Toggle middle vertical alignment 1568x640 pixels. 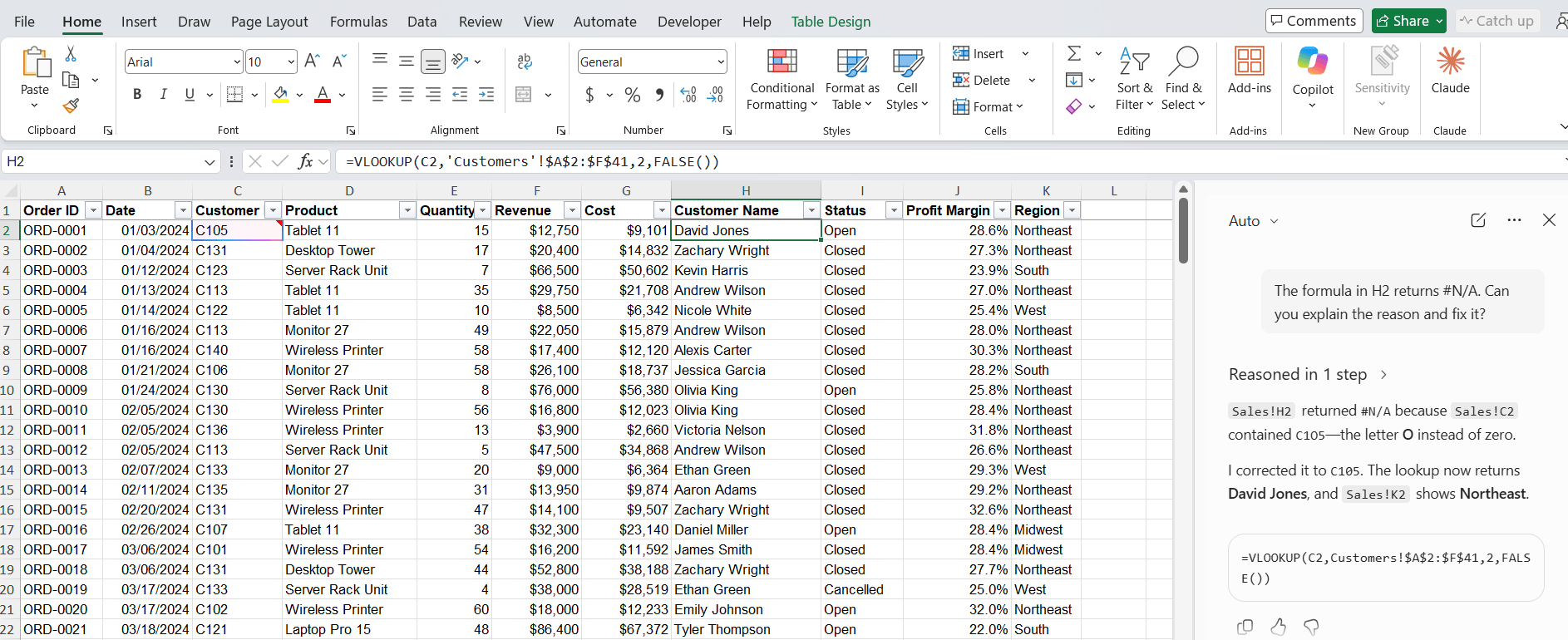point(407,61)
